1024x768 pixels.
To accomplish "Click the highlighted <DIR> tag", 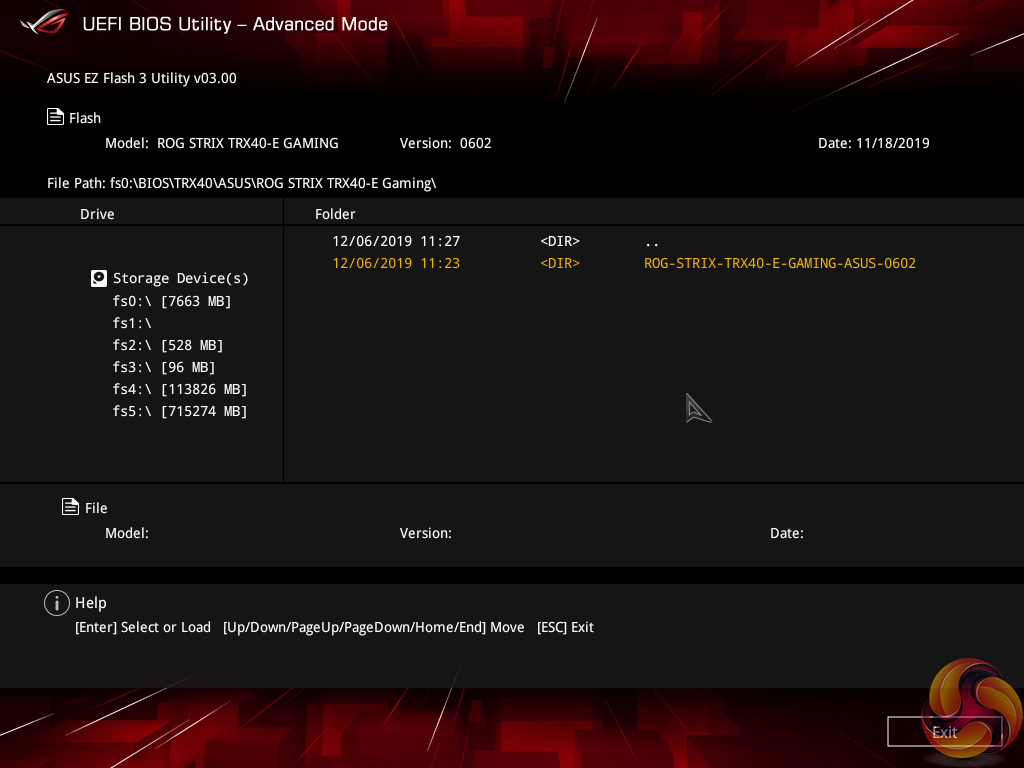I will [560, 263].
